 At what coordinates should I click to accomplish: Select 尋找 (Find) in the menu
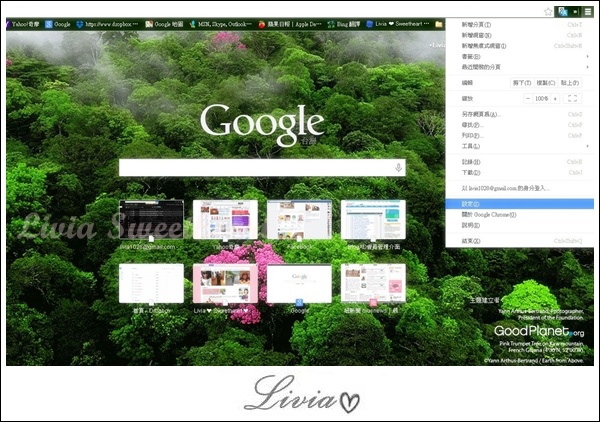click(520, 125)
